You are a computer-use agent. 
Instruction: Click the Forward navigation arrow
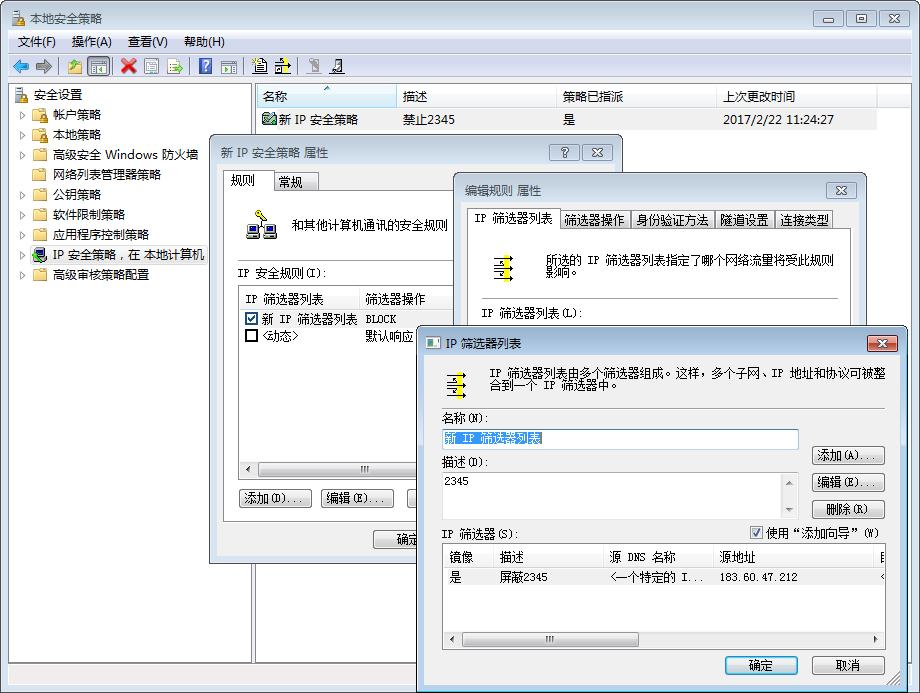[44, 66]
